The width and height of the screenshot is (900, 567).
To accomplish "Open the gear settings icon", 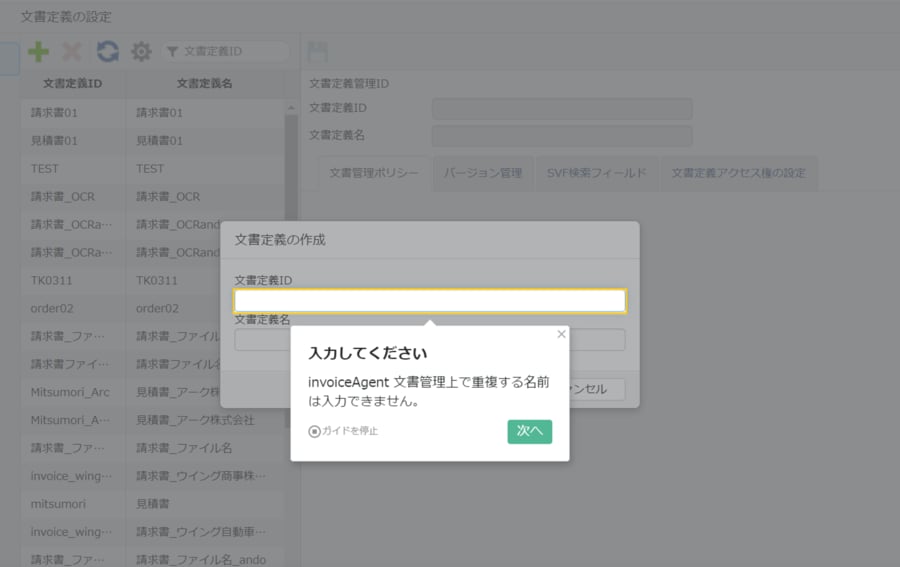I will 141,52.
